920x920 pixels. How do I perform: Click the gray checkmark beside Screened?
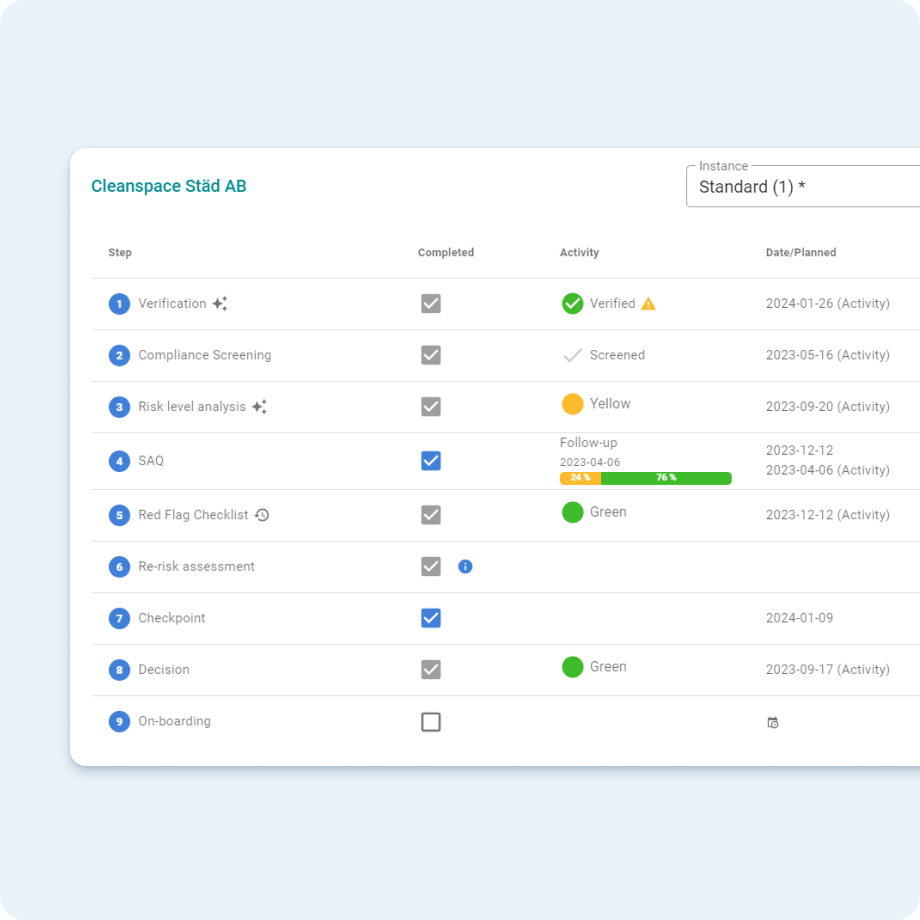(571, 354)
